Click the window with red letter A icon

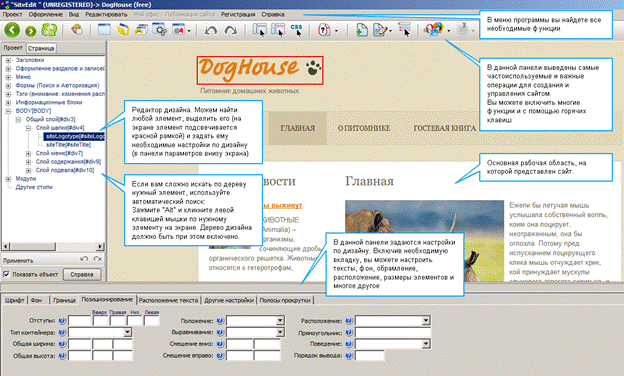179,30
